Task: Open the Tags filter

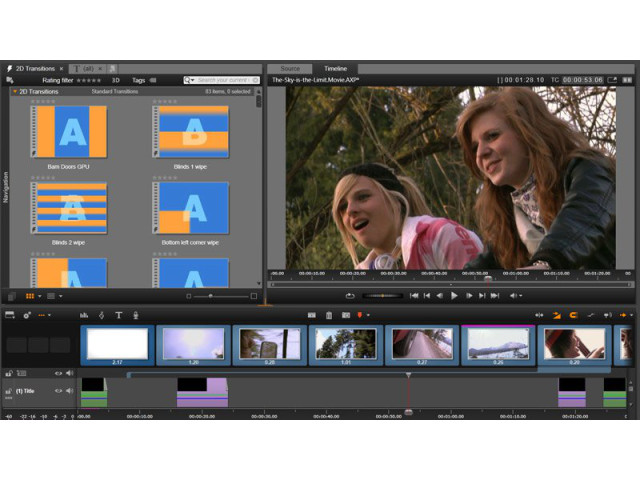Action: pos(144,80)
